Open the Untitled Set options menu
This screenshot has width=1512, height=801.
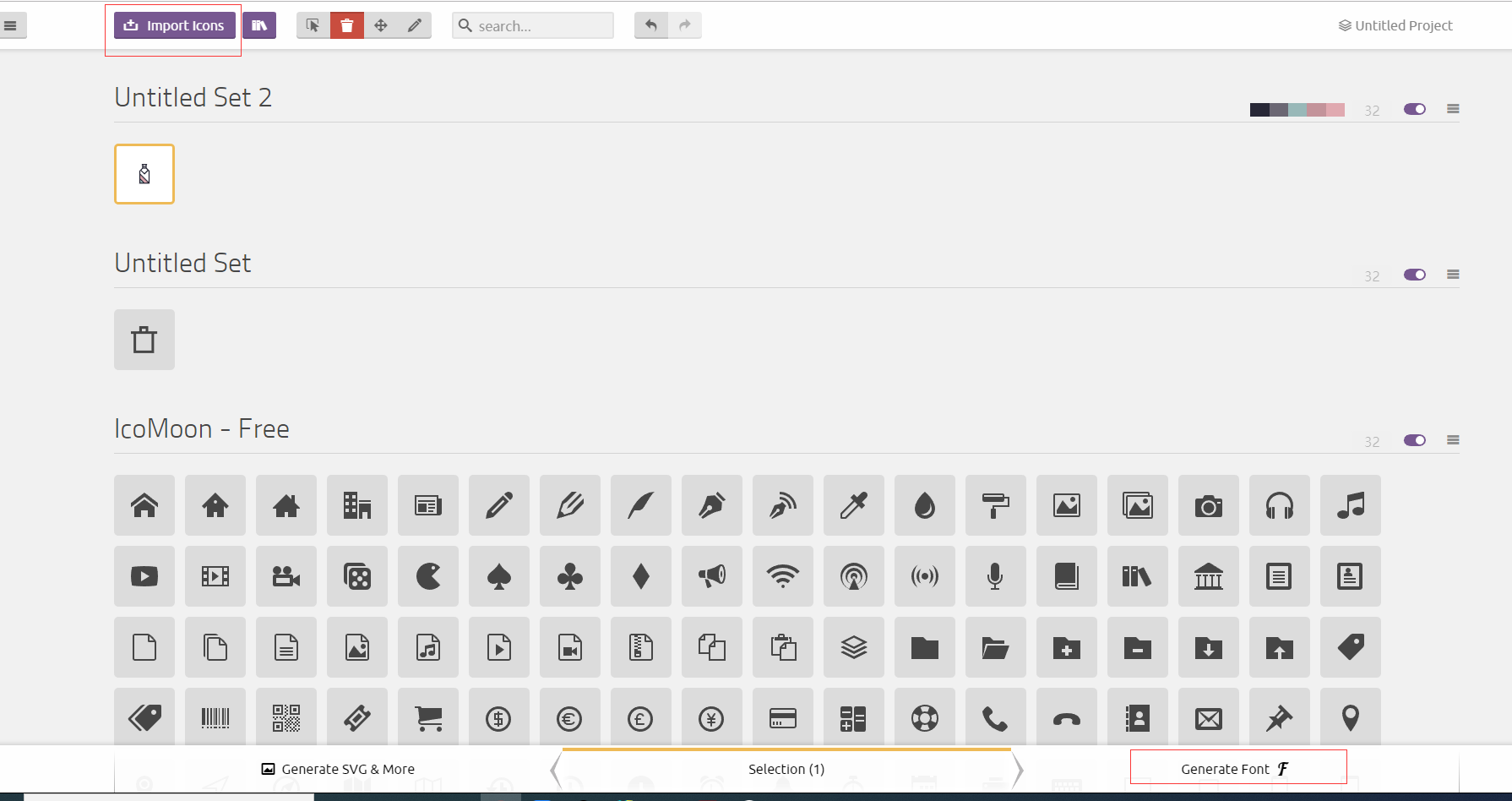(1453, 275)
